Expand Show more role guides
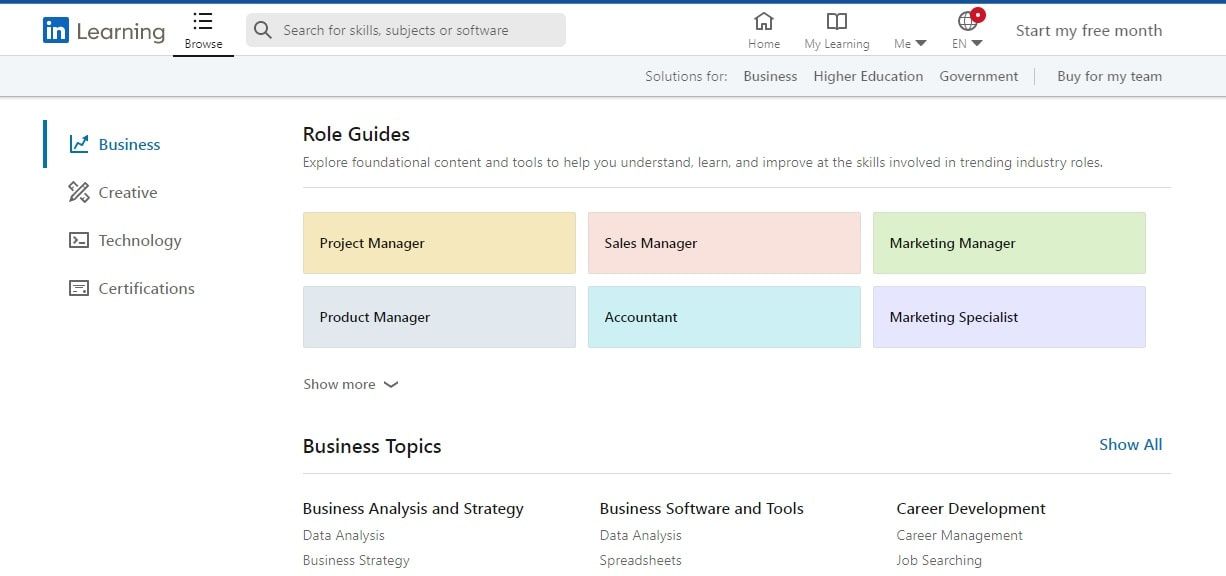The height and width of the screenshot is (576, 1226). point(351,384)
